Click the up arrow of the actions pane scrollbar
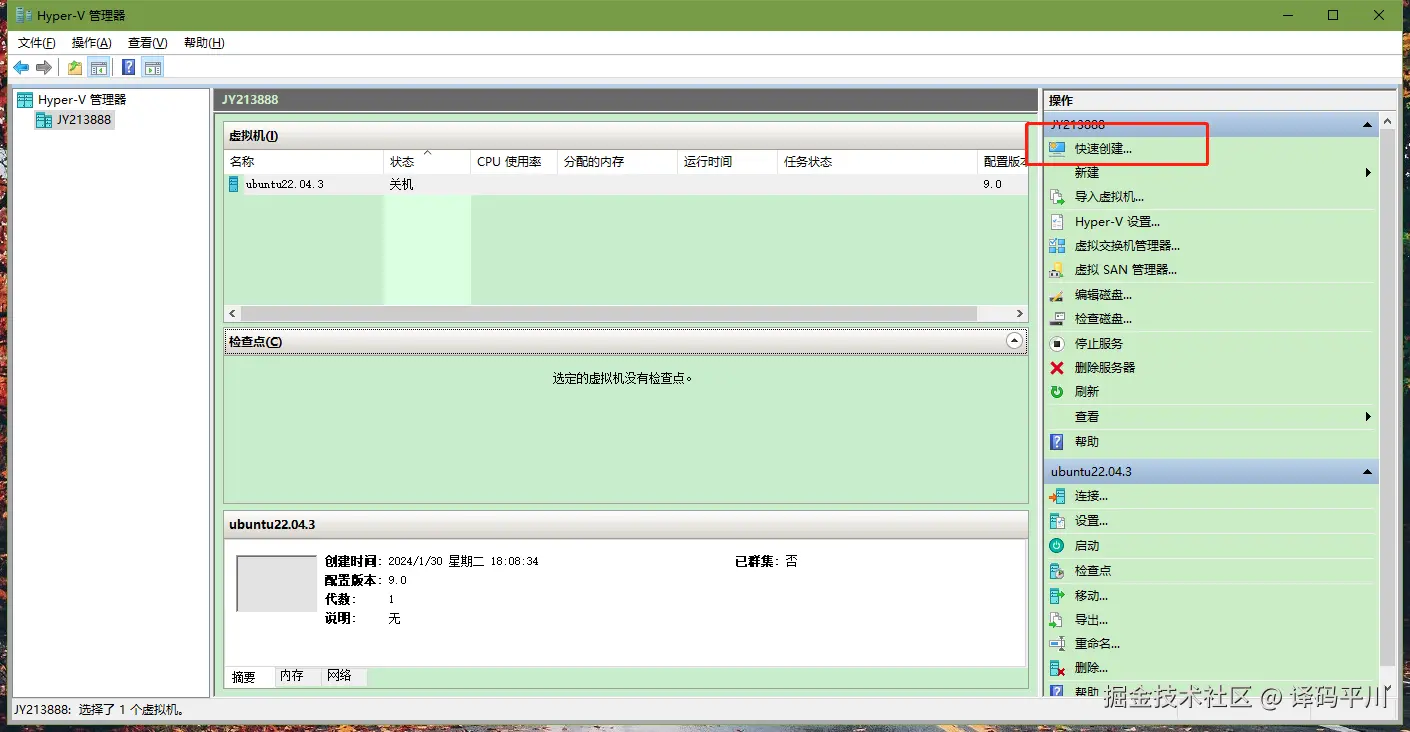Viewport: 1410px width, 732px height. 1387,122
